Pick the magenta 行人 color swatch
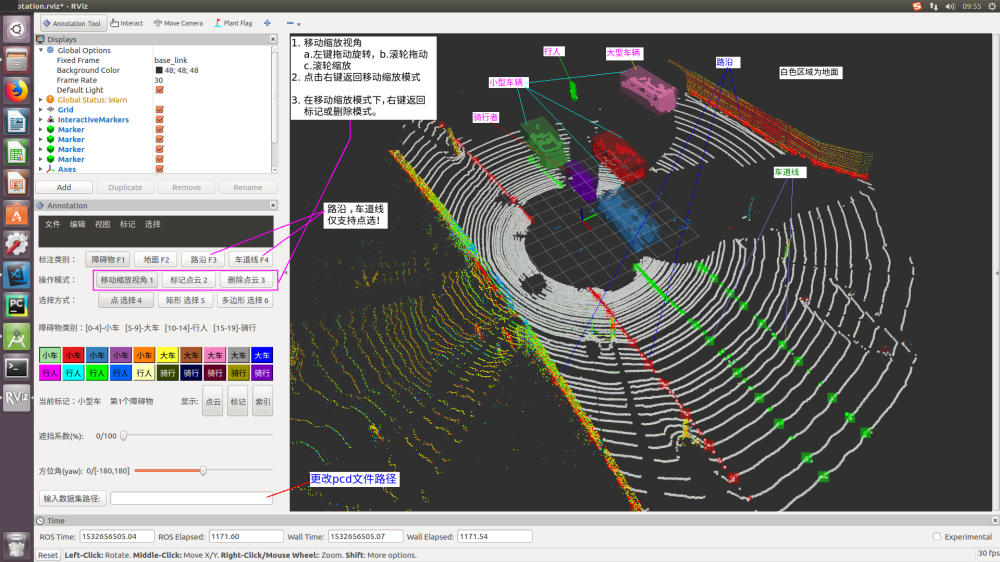 (x=49, y=373)
